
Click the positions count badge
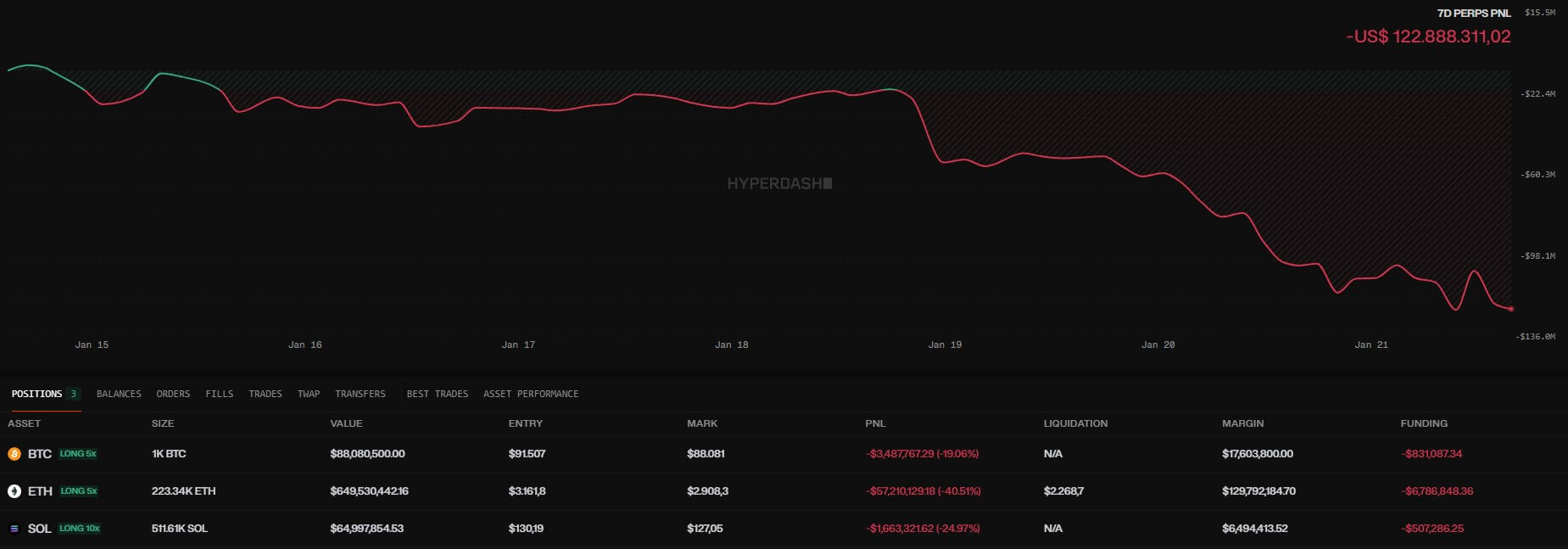[74, 394]
